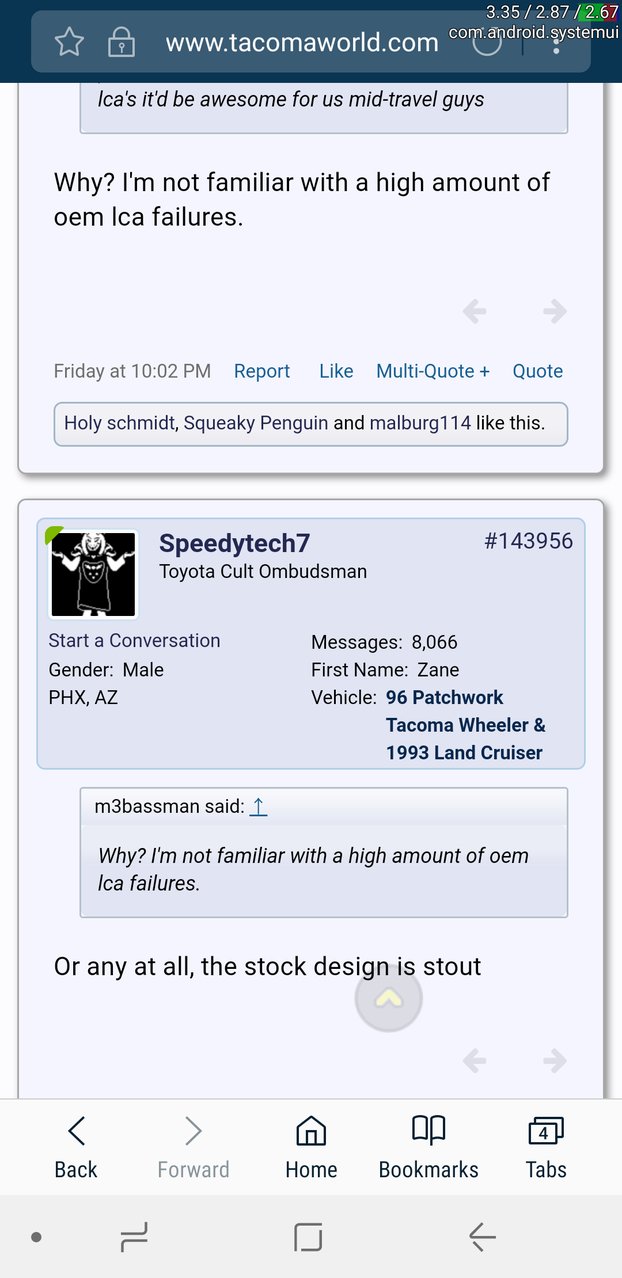Screen dimensions: 622x1278
Task: Tap the padlock site security icon
Action: 121,42
